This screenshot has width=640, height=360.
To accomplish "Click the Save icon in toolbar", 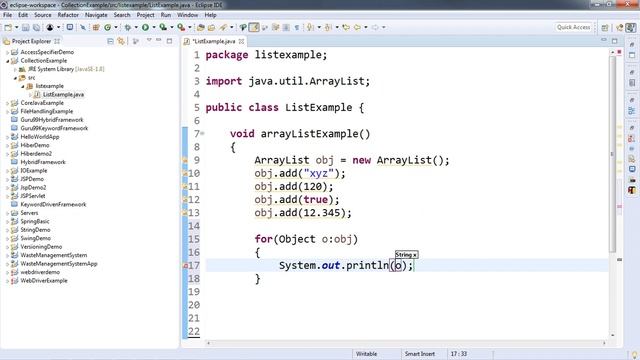I will coord(25,27).
